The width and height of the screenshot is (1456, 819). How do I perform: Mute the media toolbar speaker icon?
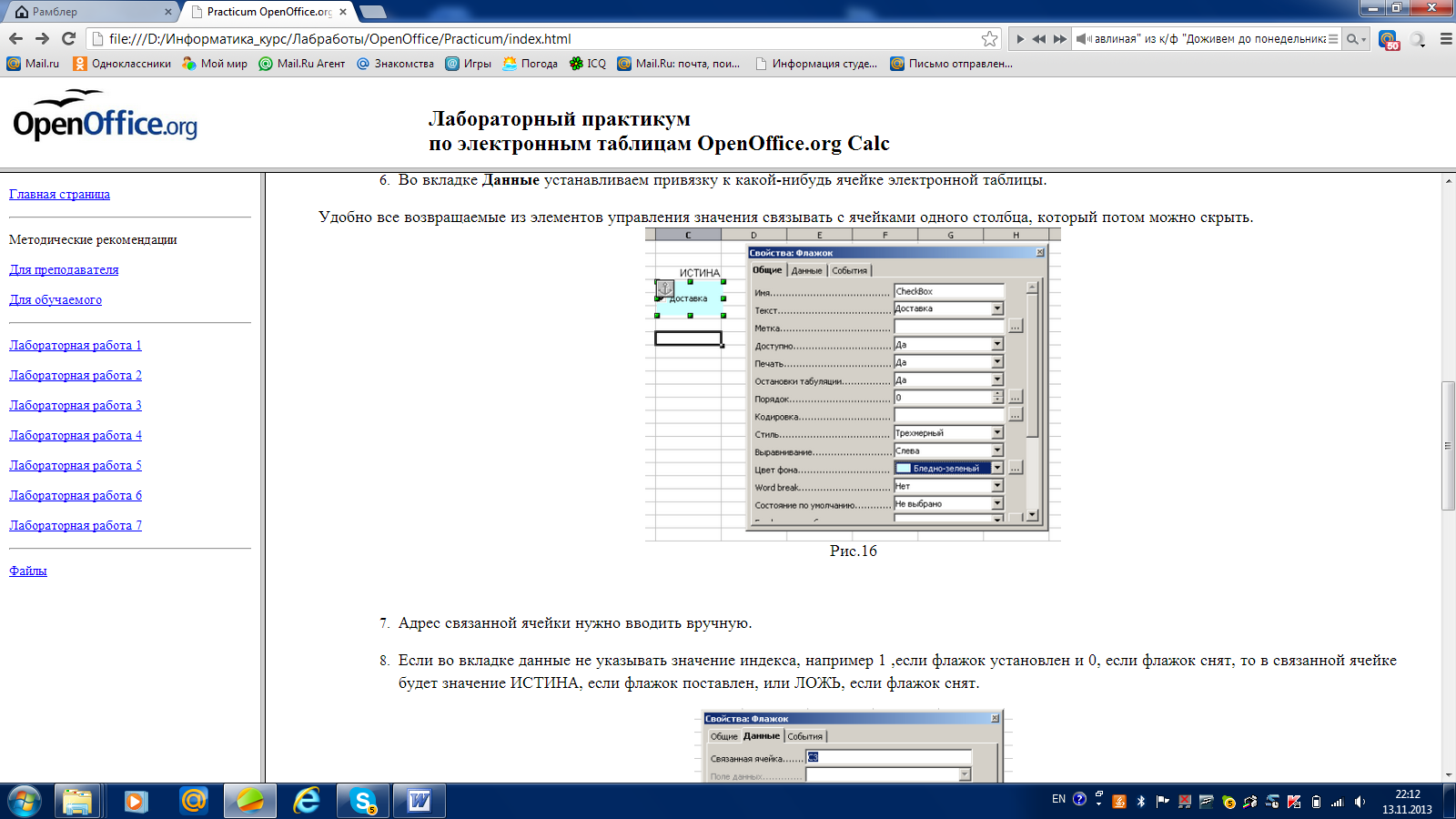[x=1083, y=39]
